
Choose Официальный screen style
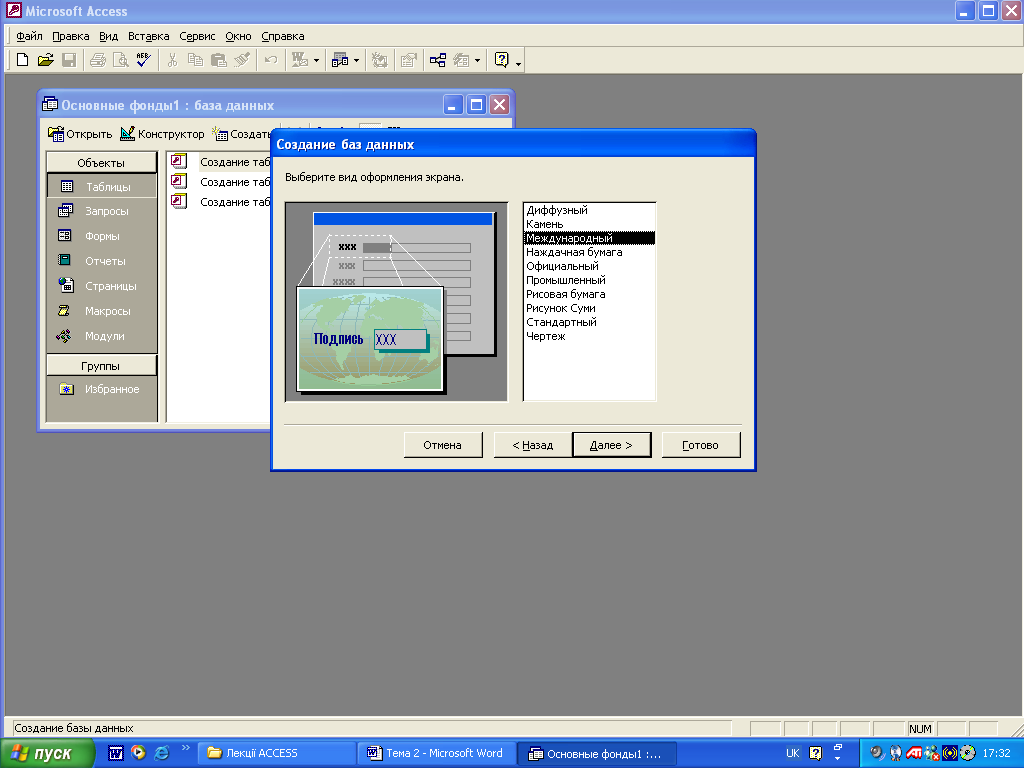(589, 266)
